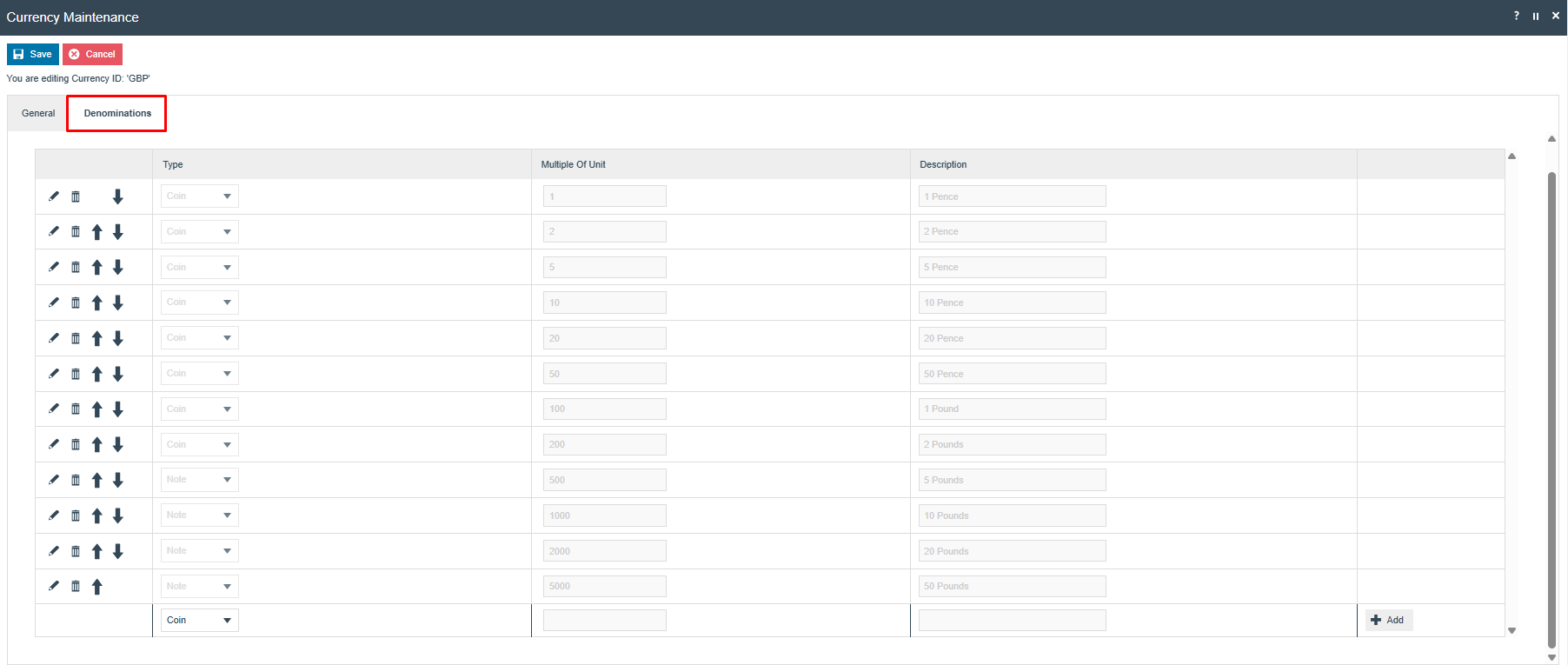Click the grid's scroll up arrow
The image size is (1568, 665).
(1512, 156)
